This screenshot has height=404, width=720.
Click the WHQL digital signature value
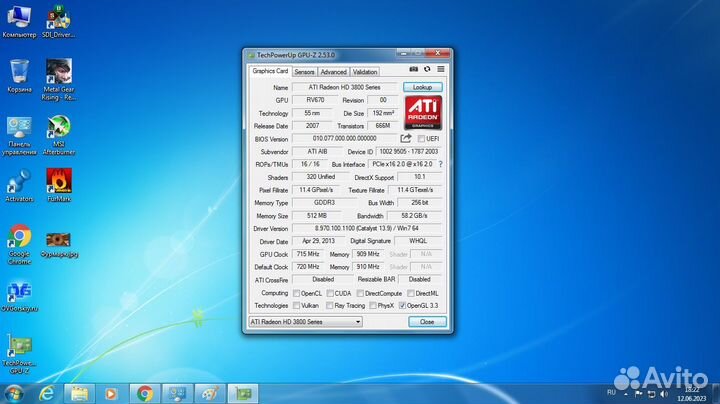coord(418,241)
